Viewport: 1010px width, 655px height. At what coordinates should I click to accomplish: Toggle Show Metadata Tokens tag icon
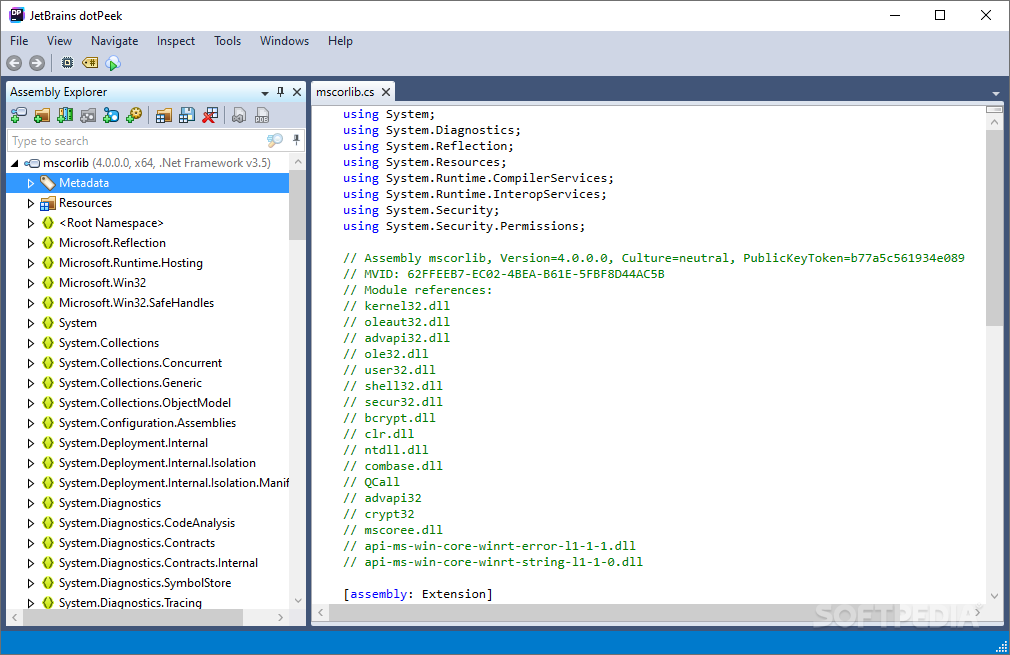(x=90, y=62)
